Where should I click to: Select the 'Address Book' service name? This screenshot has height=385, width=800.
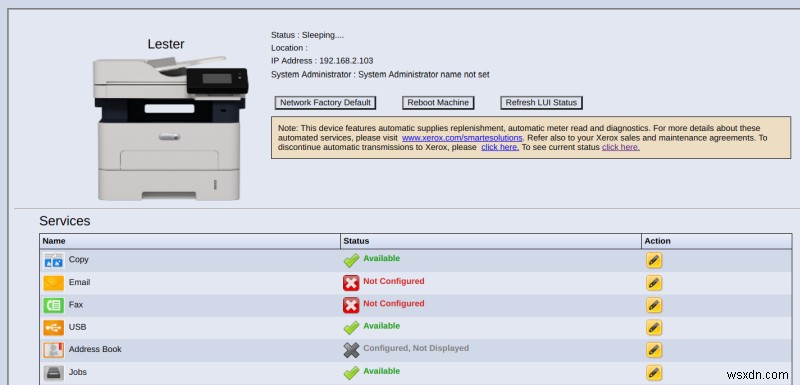coord(95,349)
